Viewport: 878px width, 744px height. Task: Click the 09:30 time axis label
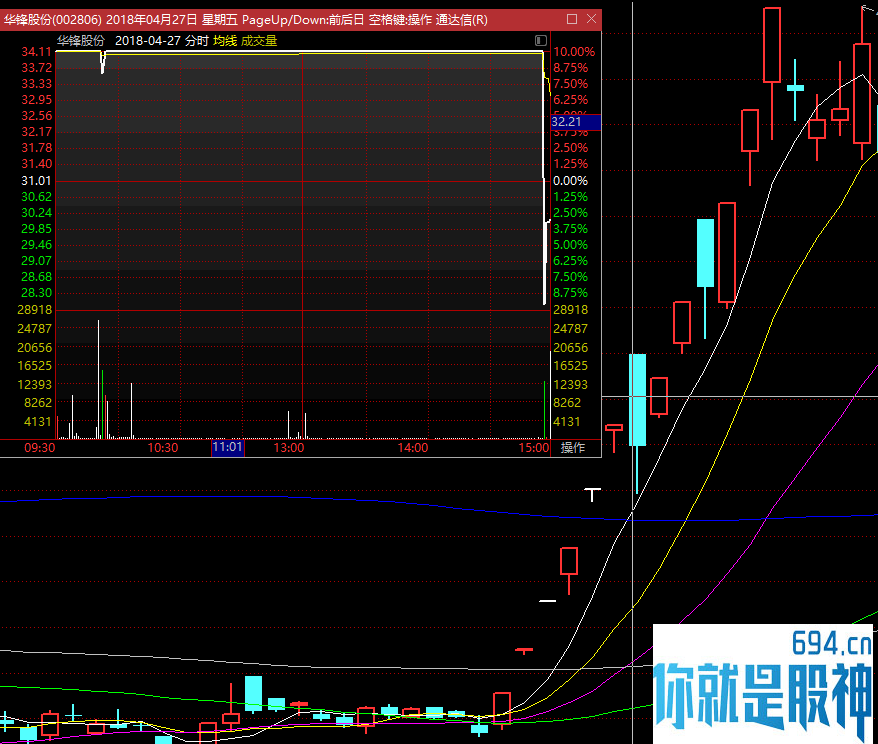click(x=40, y=447)
